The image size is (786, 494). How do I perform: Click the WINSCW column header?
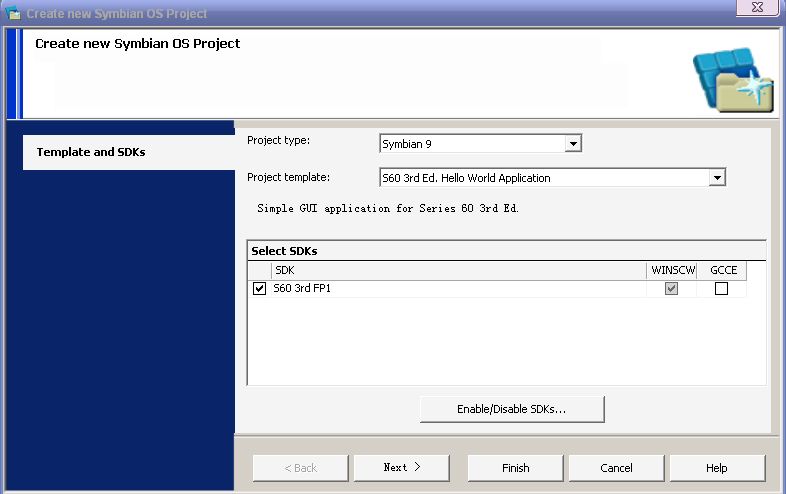tap(672, 270)
